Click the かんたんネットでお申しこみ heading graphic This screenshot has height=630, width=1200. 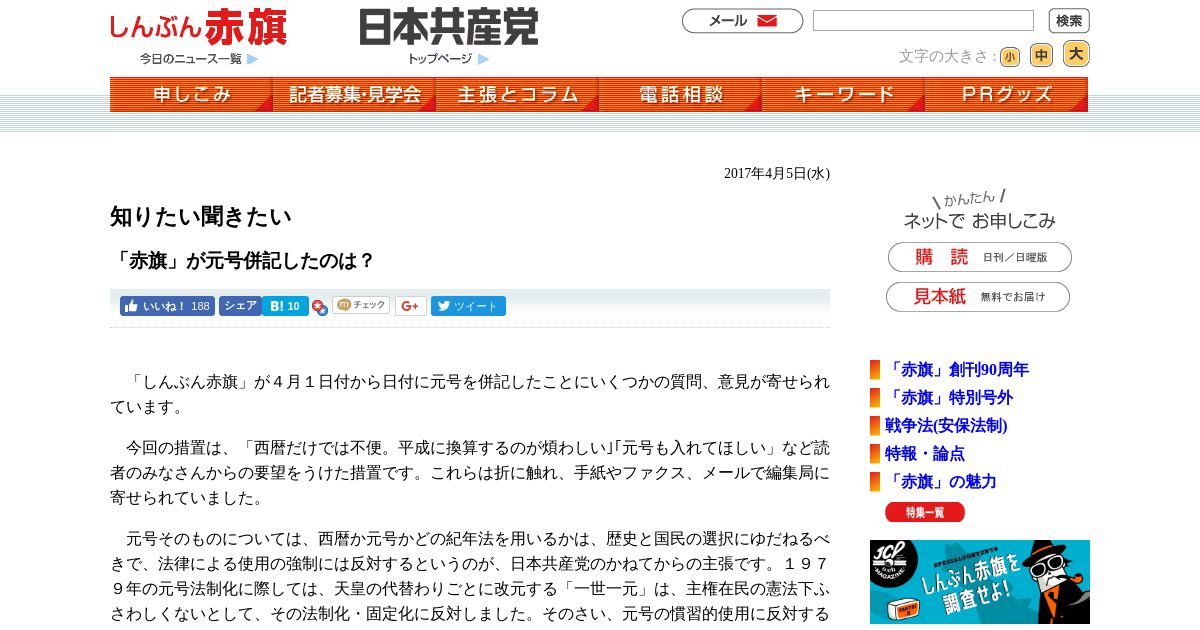(x=978, y=210)
